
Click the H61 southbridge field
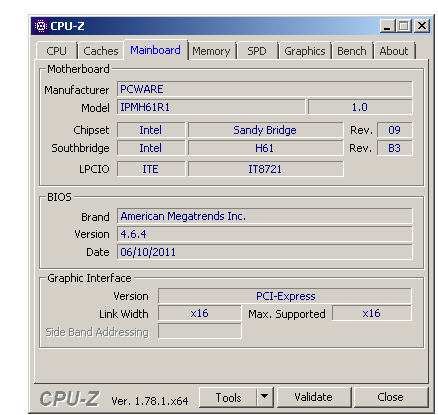(265, 148)
